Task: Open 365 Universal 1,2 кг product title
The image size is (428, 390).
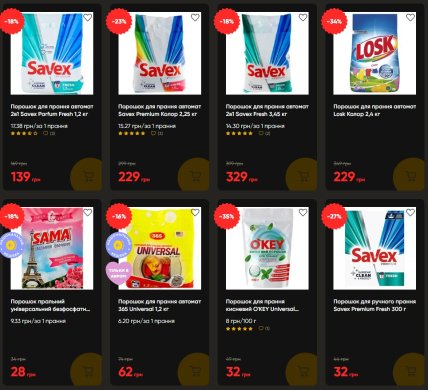Action: click(159, 305)
